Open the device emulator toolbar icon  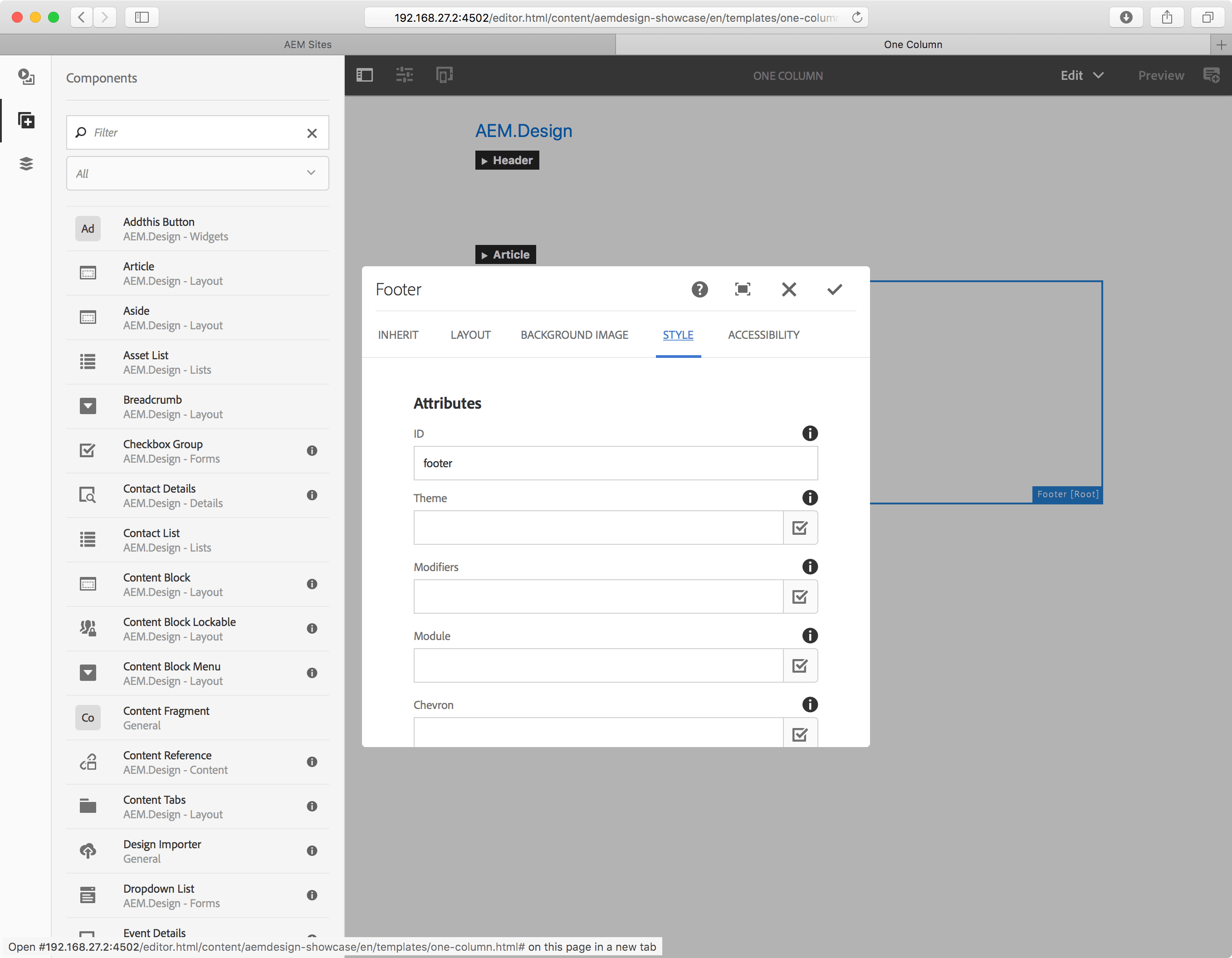(x=445, y=74)
